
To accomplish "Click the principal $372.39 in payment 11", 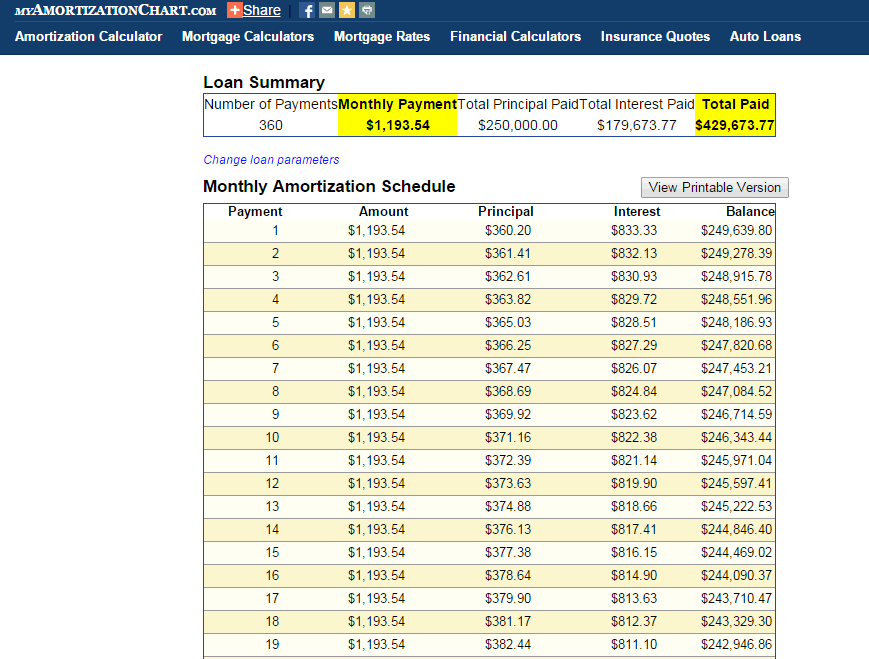I will tap(508, 461).
